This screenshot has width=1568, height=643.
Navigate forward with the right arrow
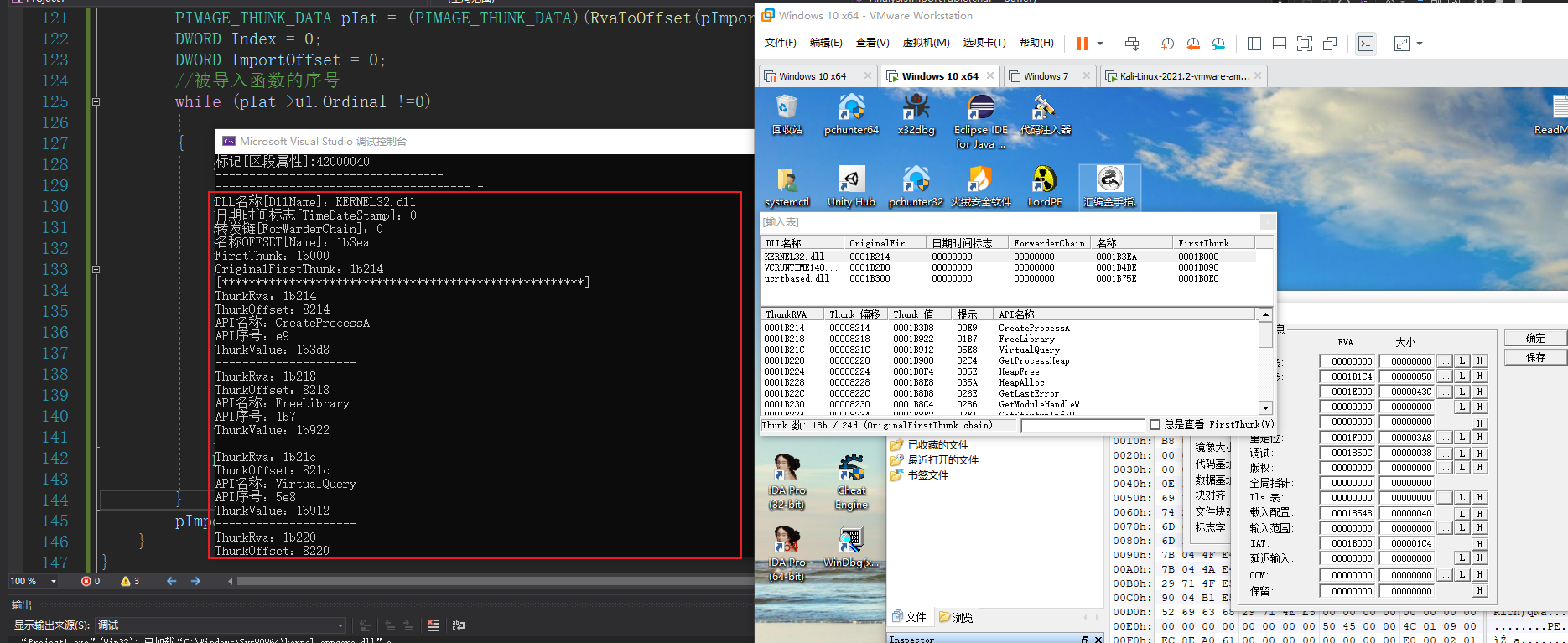tap(195, 581)
